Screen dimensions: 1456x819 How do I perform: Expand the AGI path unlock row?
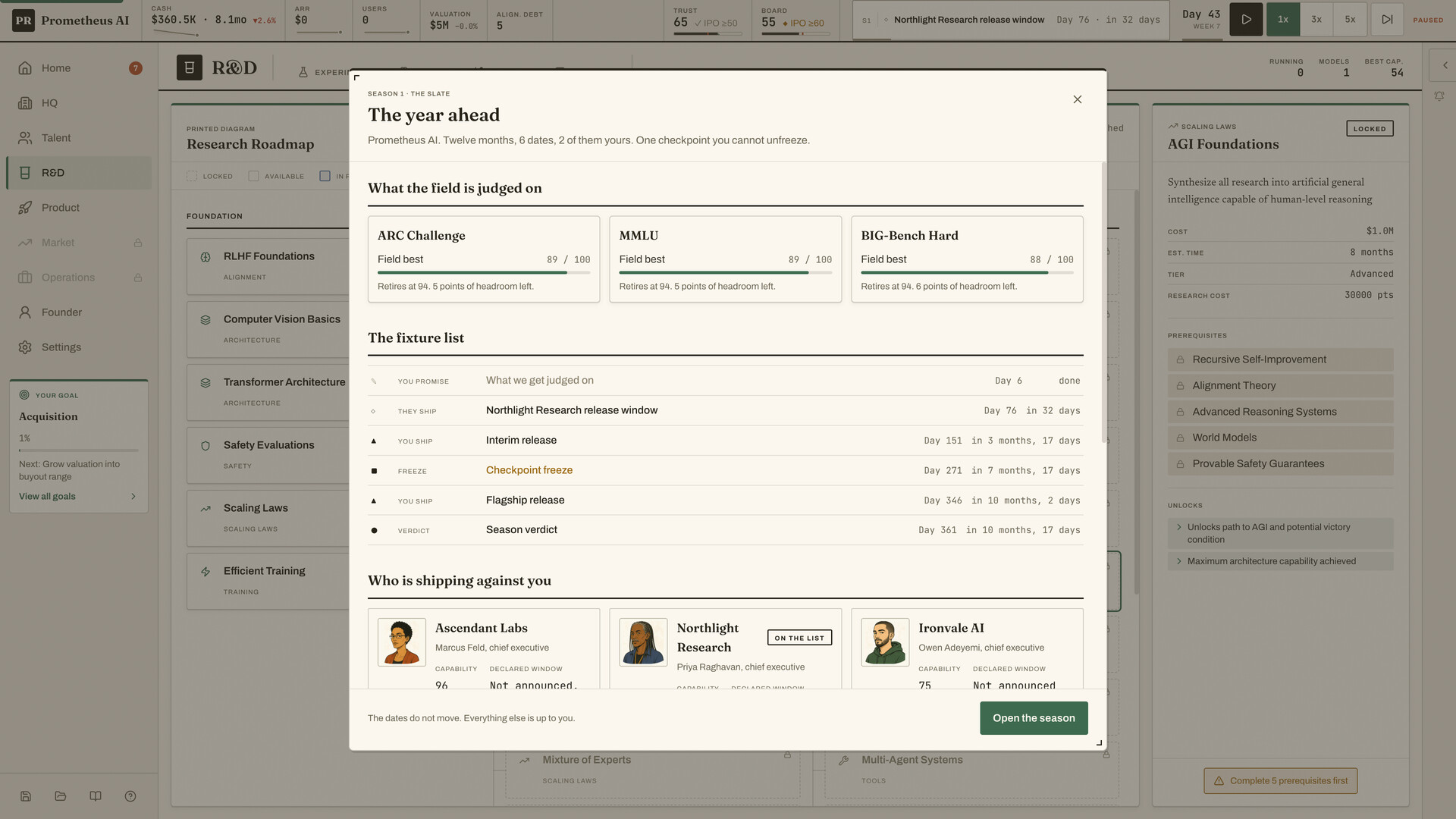pyautogui.click(x=1280, y=533)
